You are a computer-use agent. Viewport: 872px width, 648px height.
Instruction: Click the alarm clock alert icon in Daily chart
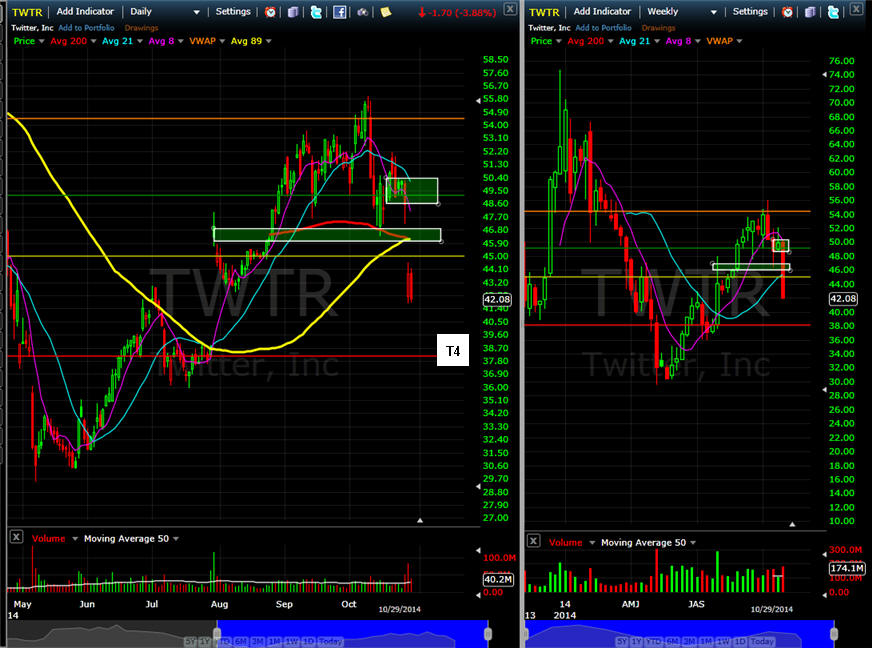(x=271, y=12)
